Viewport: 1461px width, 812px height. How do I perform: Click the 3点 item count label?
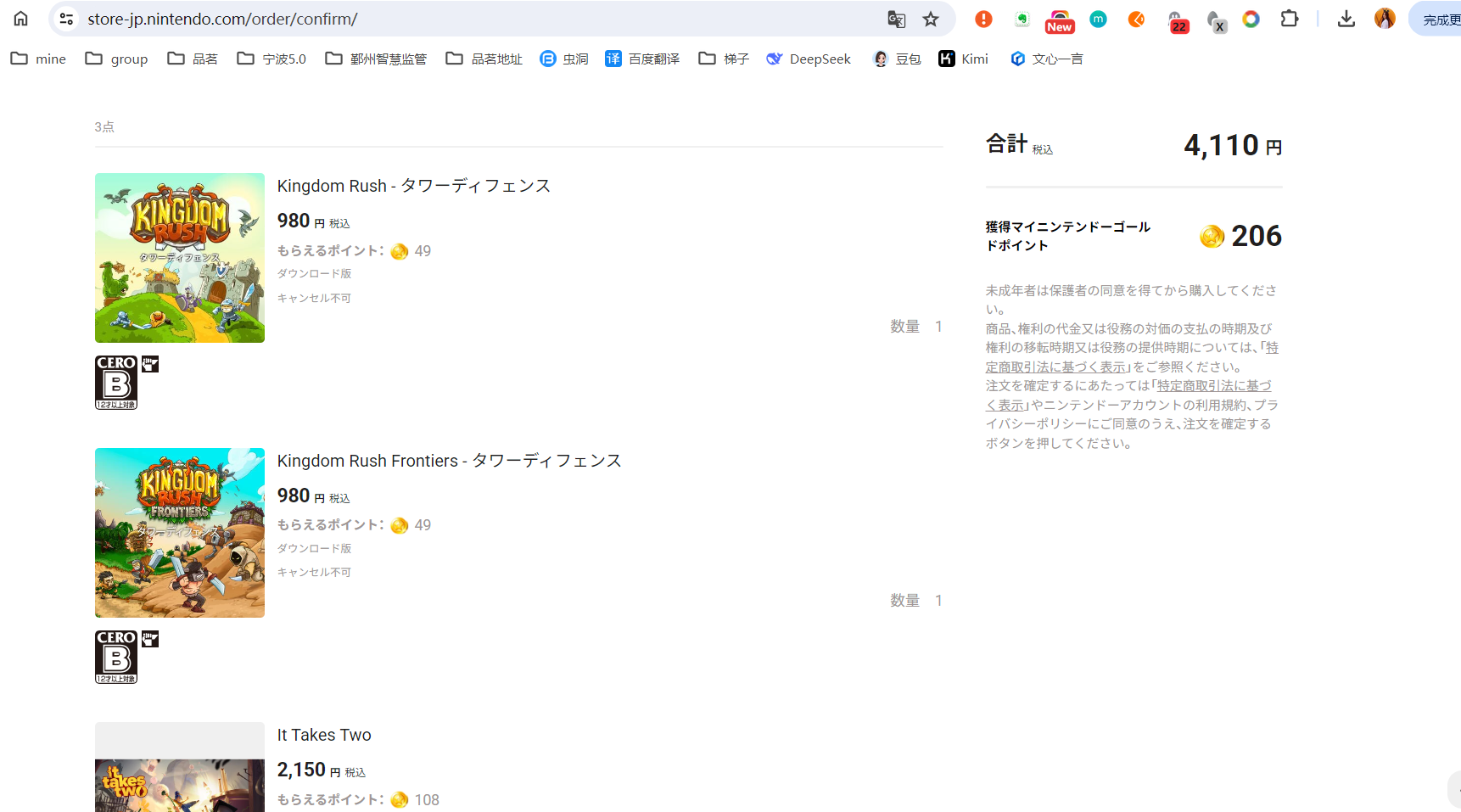[x=104, y=126]
